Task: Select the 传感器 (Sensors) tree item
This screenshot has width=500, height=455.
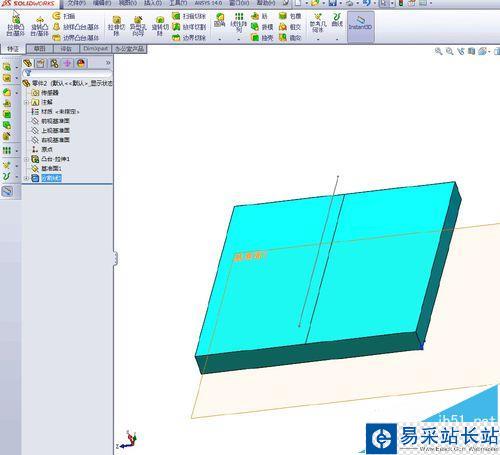Action: [x=45, y=93]
